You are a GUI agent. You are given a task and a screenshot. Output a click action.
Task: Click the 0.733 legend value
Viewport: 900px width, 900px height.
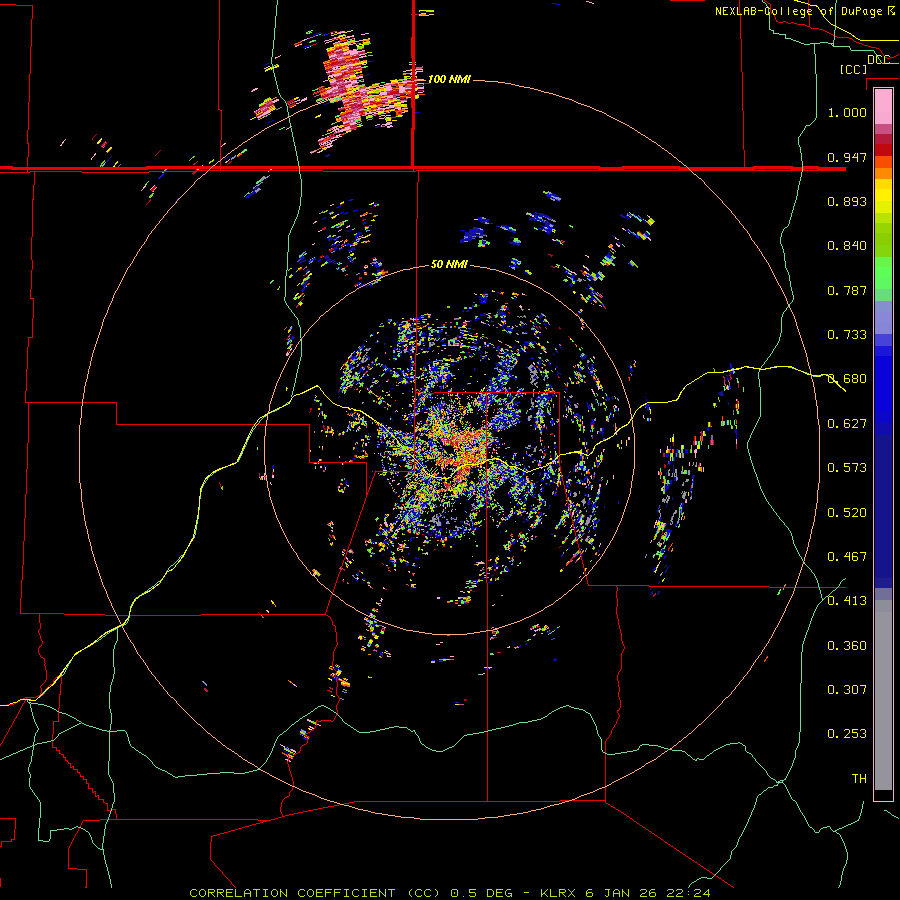coord(847,335)
